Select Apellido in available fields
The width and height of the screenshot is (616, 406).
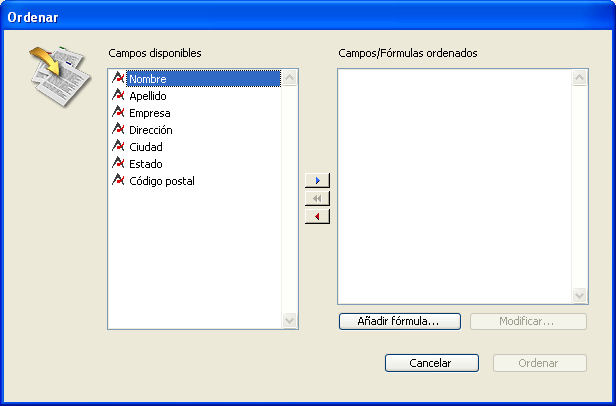pyautogui.click(x=148, y=96)
